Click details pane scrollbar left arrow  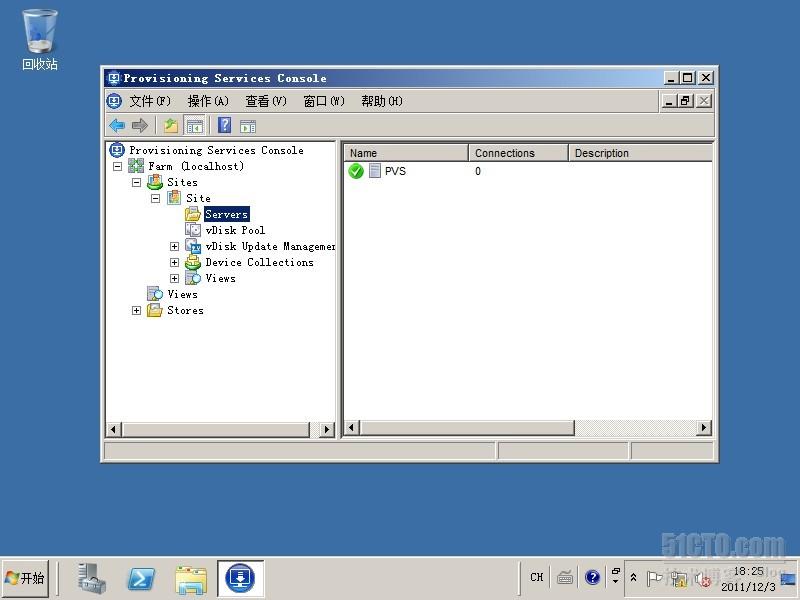pos(352,428)
